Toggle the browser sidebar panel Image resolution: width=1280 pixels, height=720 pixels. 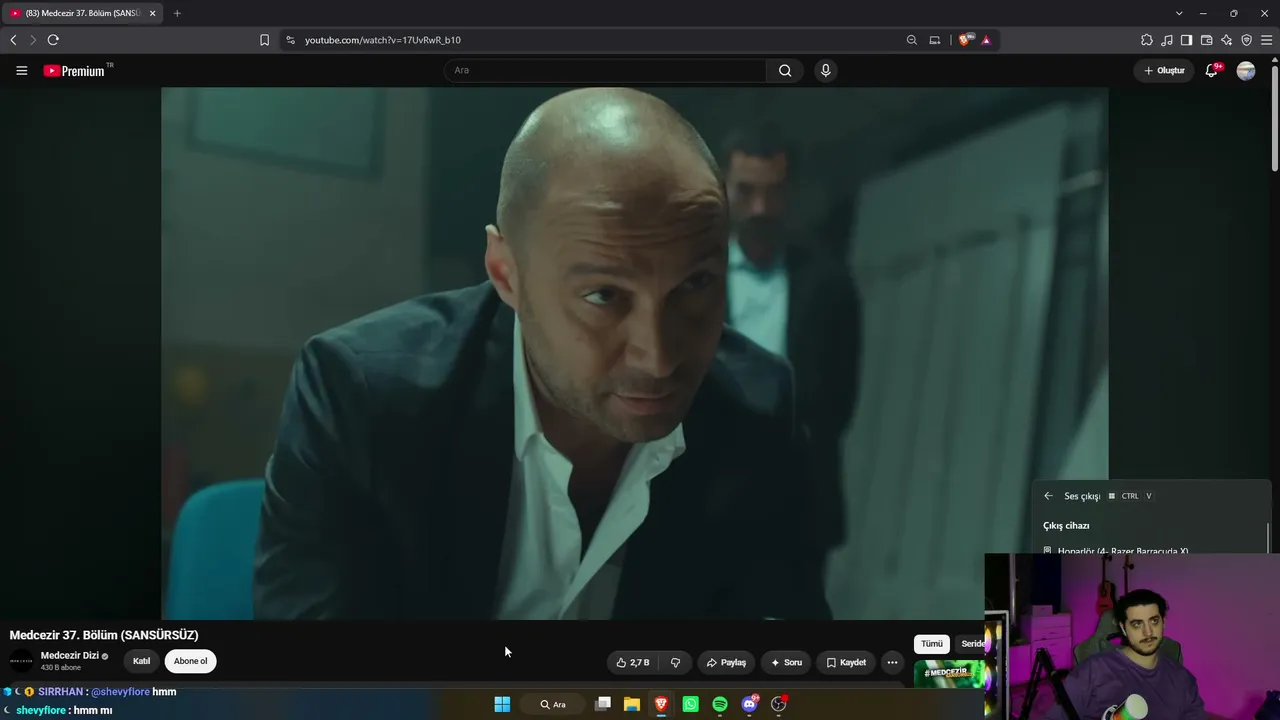click(1187, 40)
